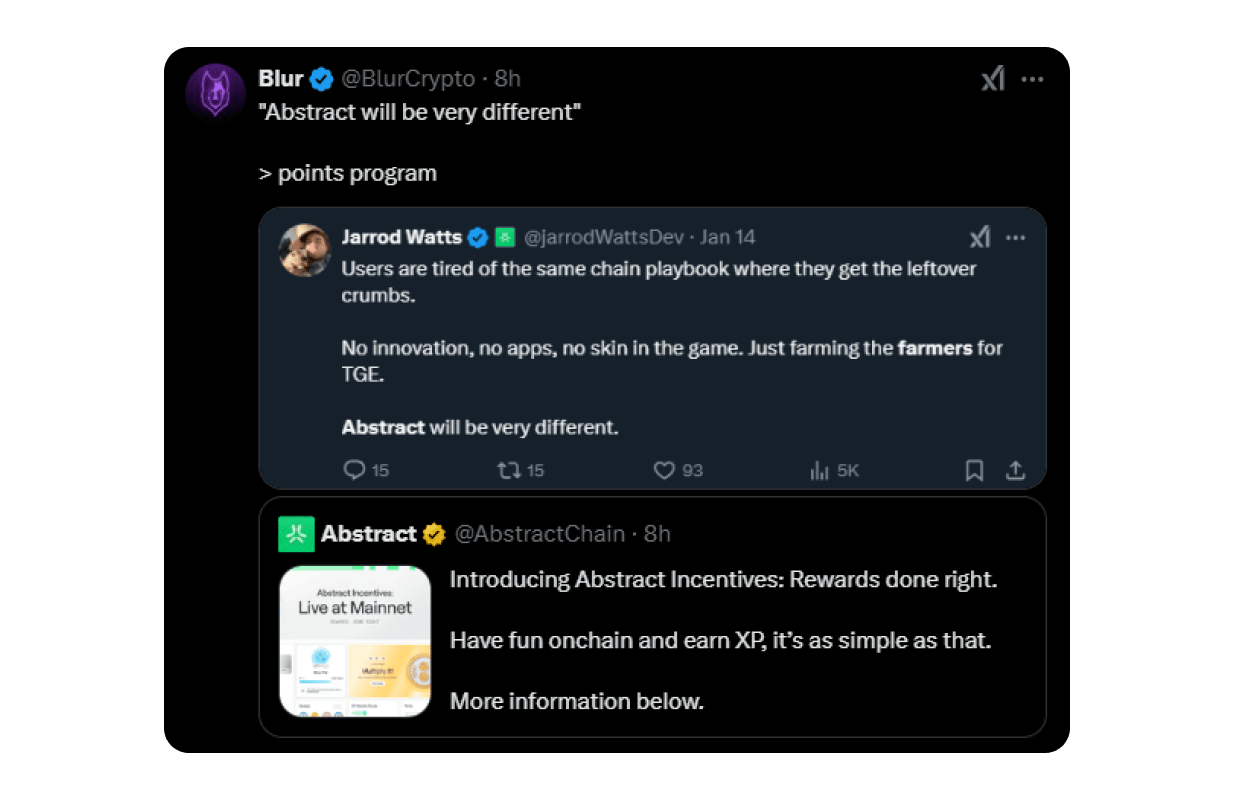Open more options on Jarrod Watts's quoted tweet

click(x=1016, y=237)
